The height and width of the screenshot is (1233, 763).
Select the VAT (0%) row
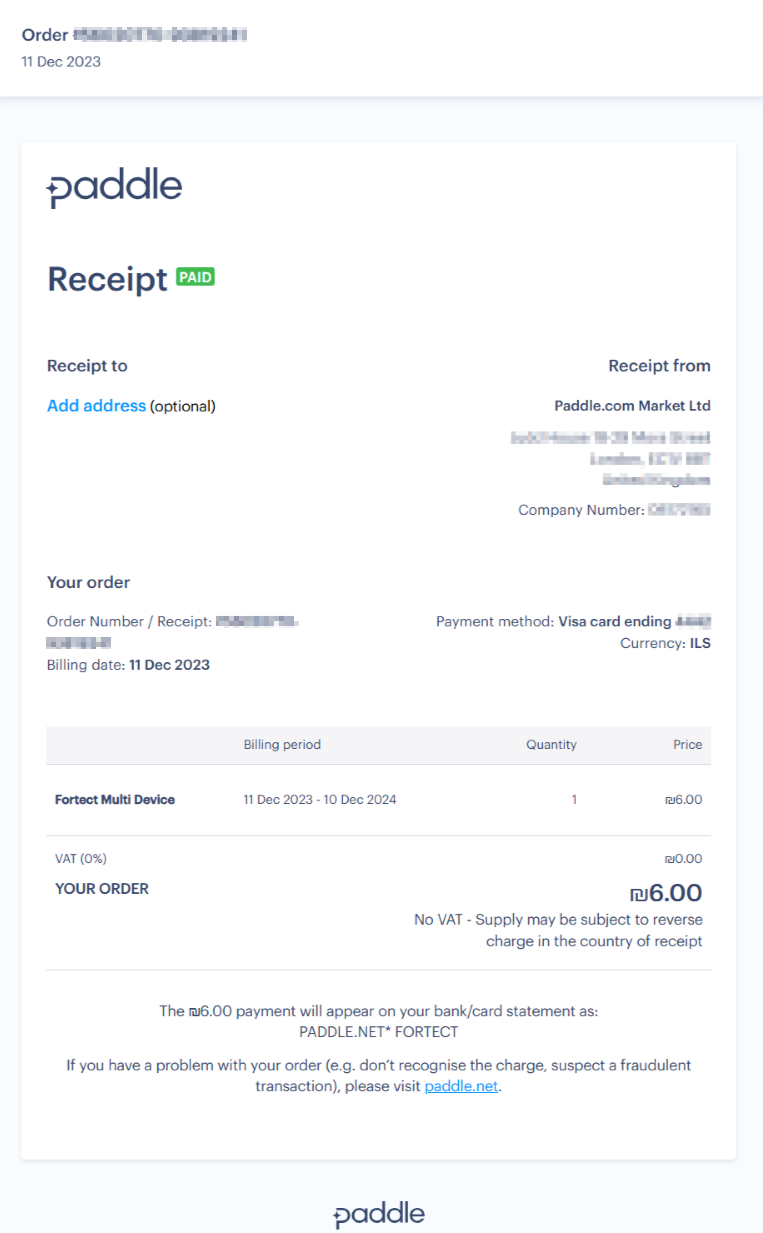[77, 858]
